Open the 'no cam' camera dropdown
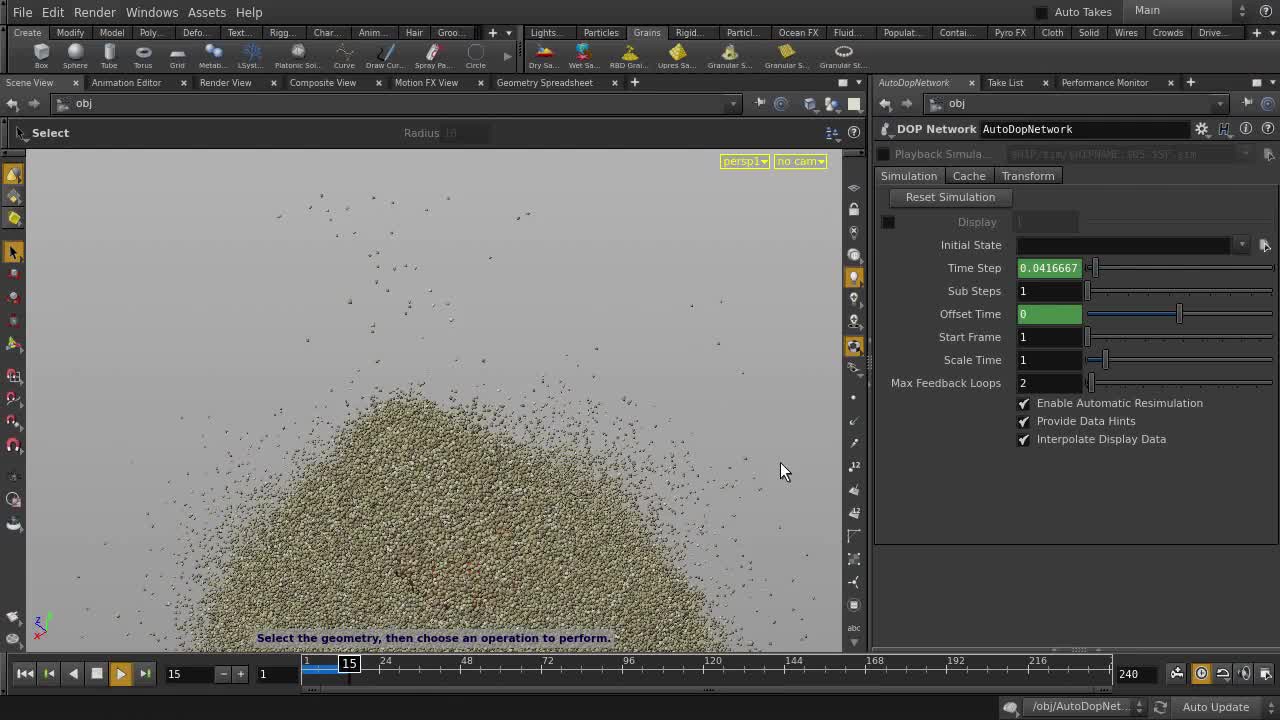The image size is (1280, 720). point(799,161)
